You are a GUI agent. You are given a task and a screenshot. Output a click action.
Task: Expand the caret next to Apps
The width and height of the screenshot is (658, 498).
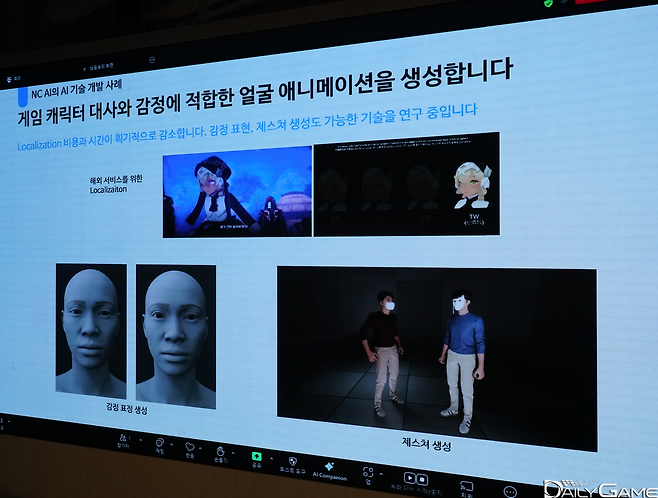click(x=381, y=474)
